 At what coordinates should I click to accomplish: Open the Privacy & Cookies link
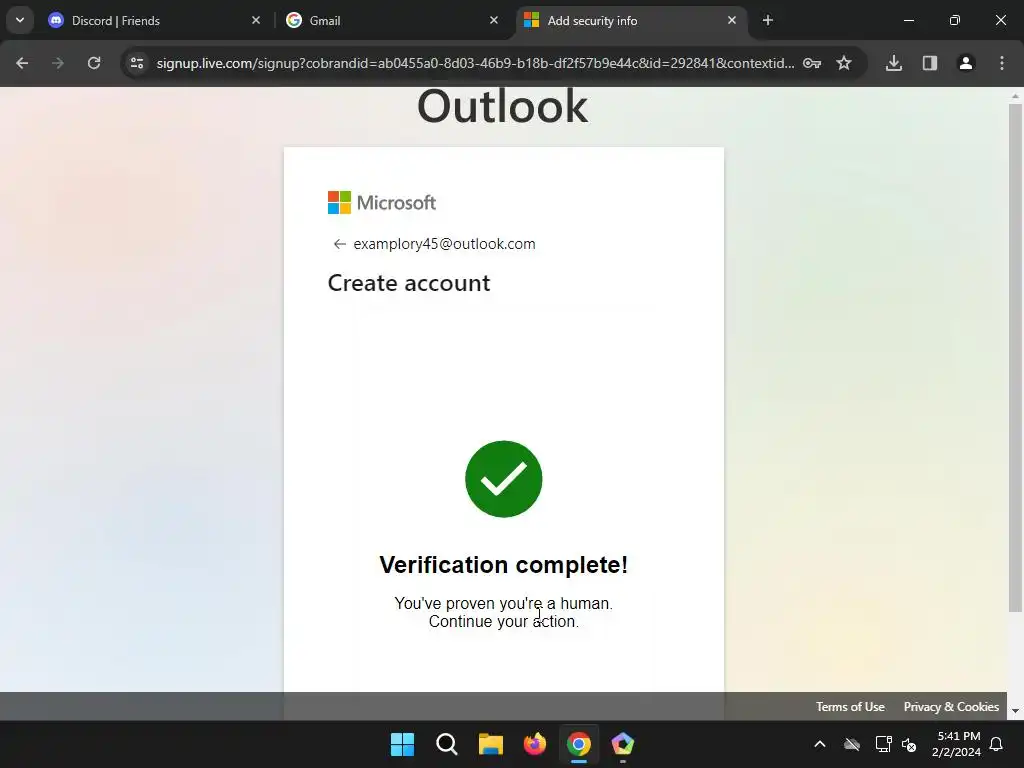pos(951,707)
